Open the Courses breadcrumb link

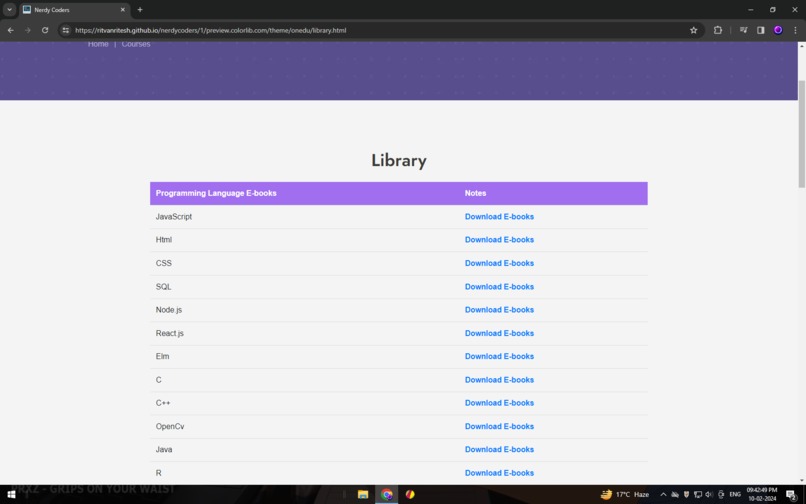coord(136,44)
